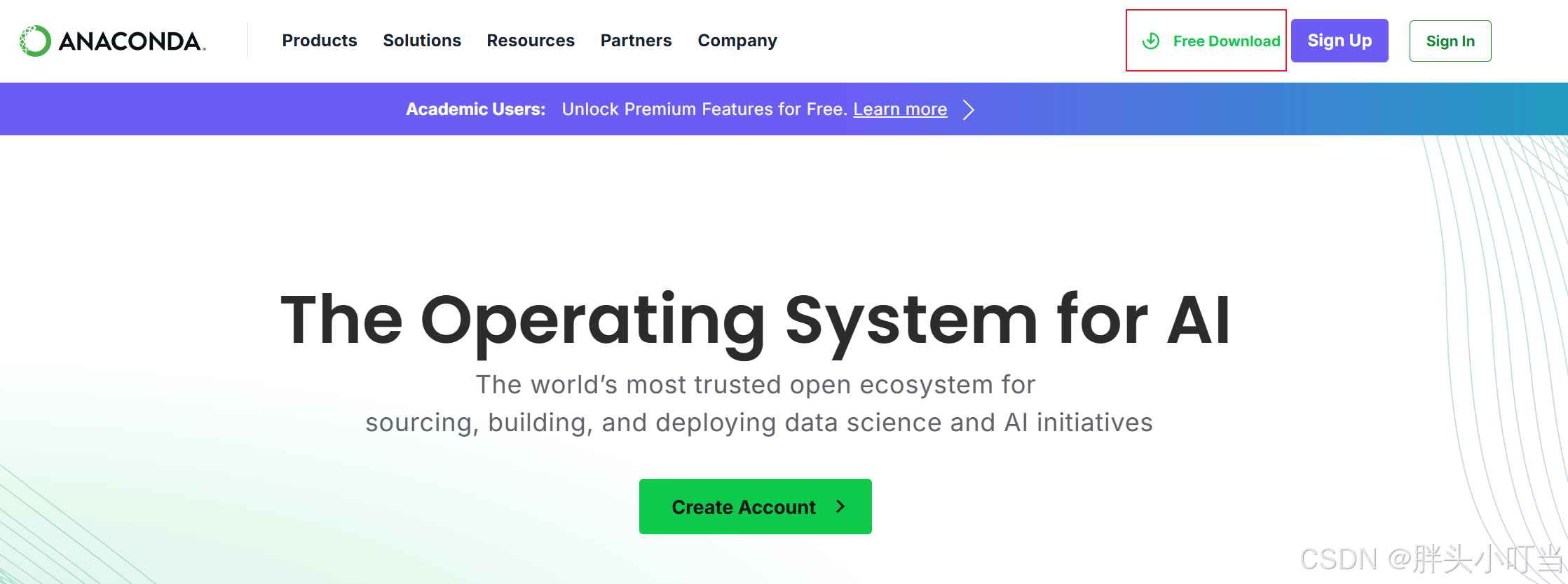Click the text Unlock Premium Features for Free

pyautogui.click(x=704, y=109)
